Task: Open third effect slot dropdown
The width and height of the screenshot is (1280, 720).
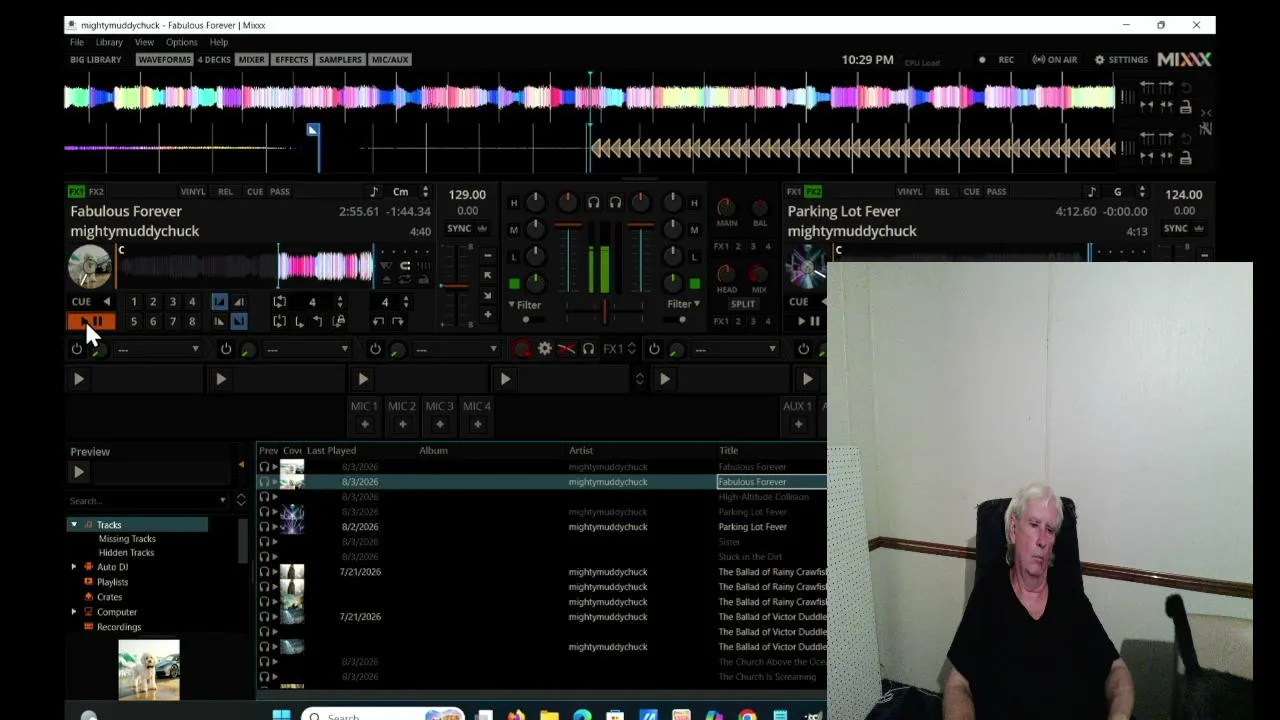Action: 457,349
